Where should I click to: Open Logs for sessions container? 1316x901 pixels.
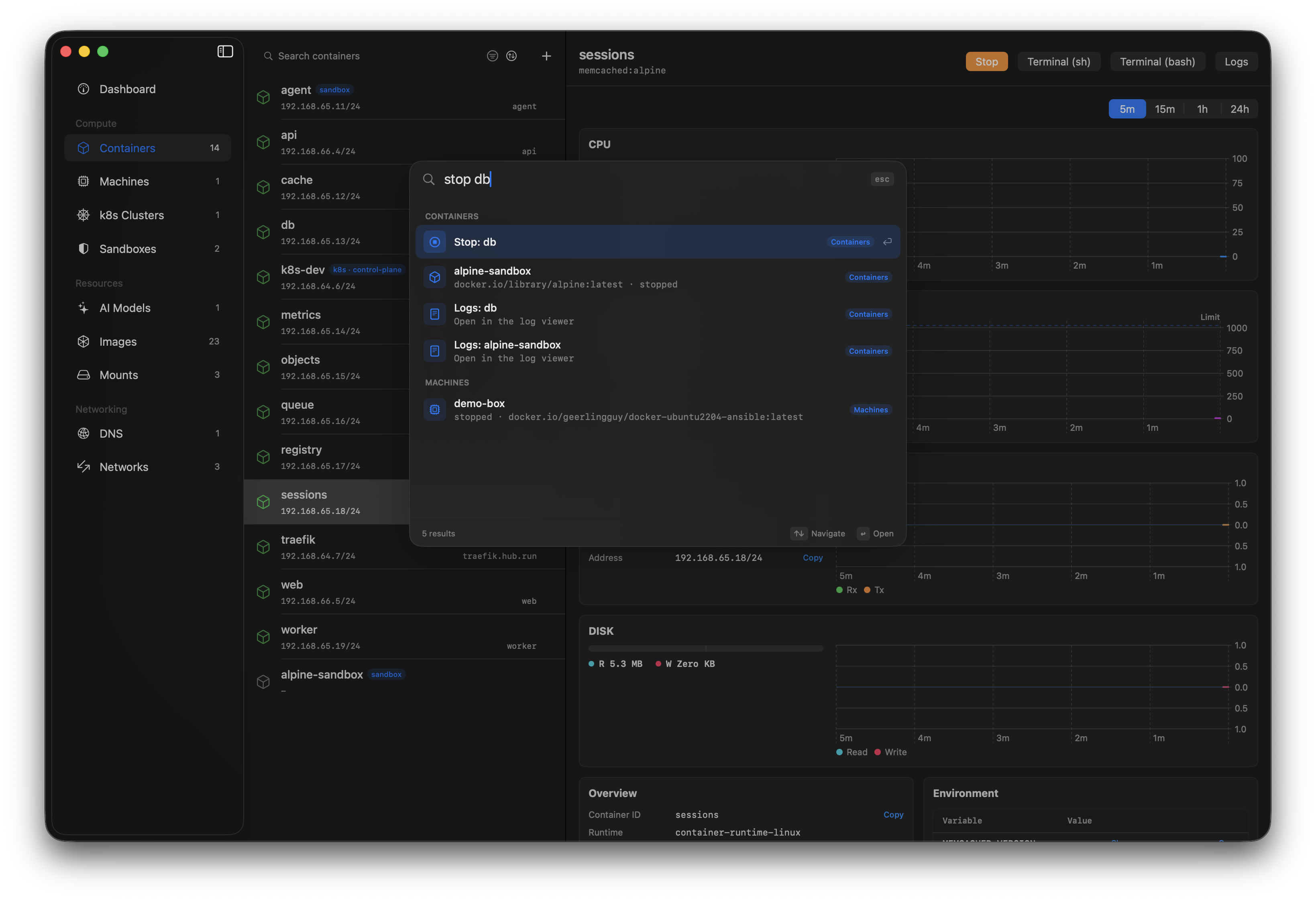click(x=1236, y=62)
